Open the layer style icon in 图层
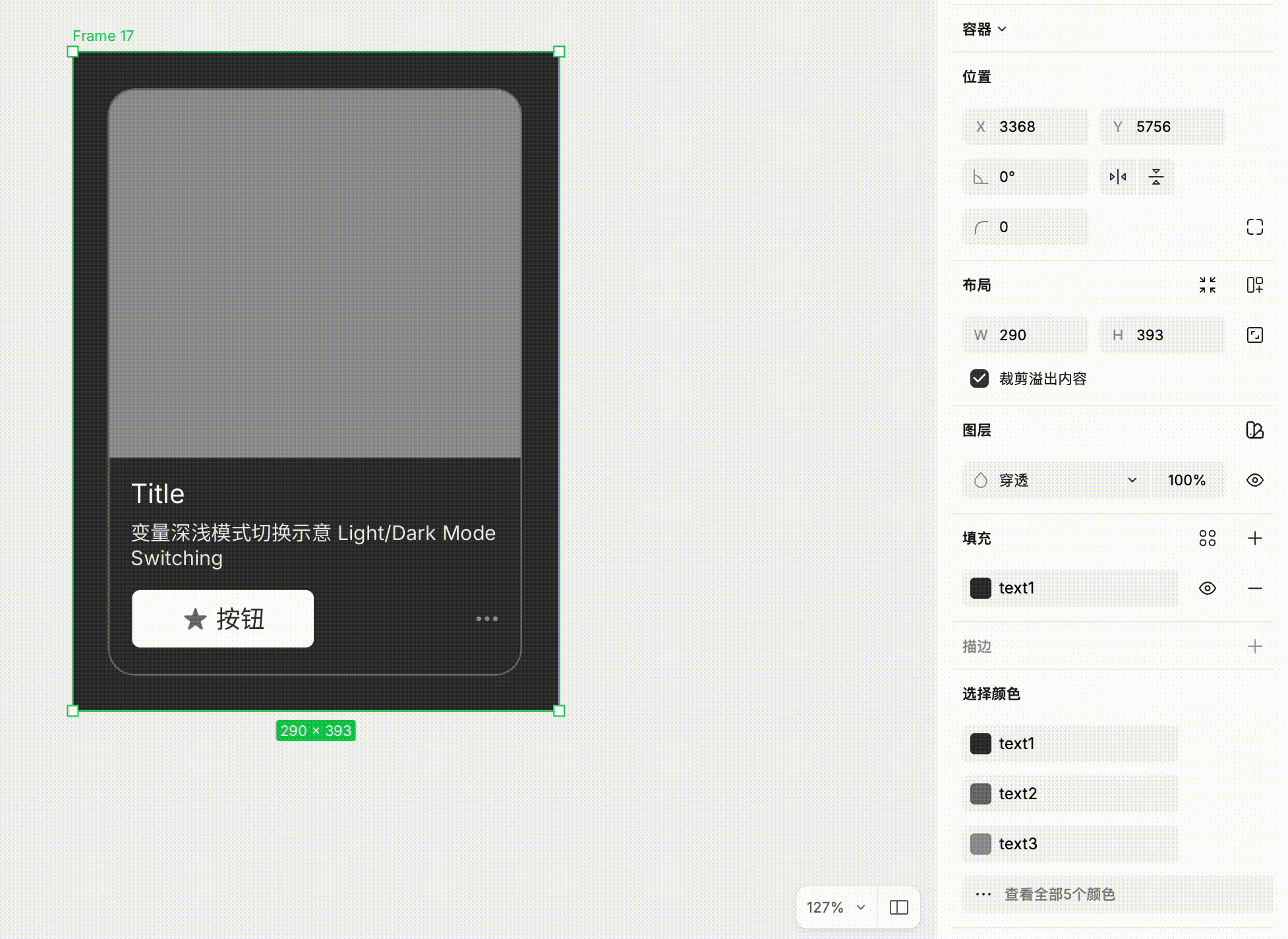 [1255, 430]
